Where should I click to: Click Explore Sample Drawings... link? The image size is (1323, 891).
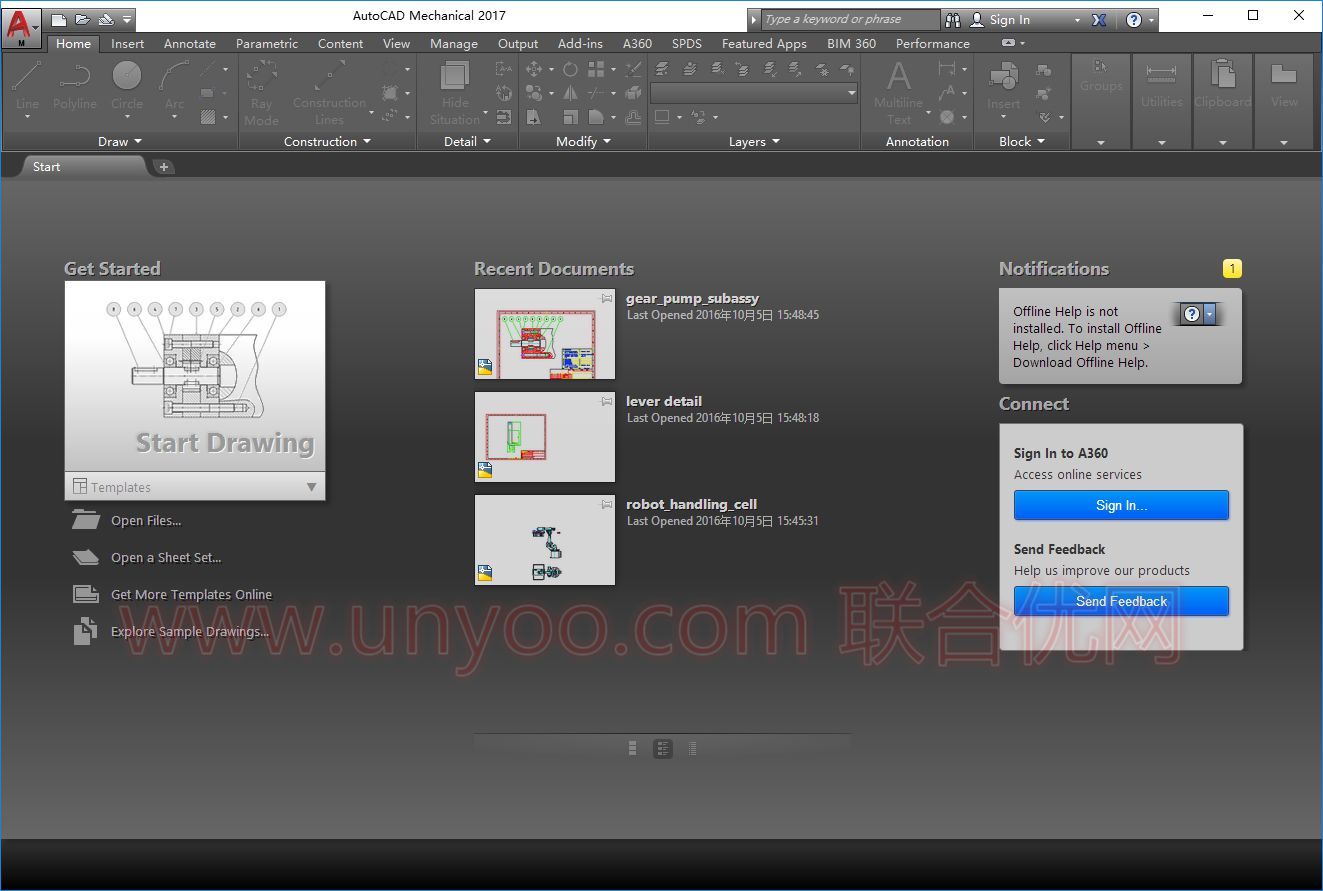click(x=190, y=631)
